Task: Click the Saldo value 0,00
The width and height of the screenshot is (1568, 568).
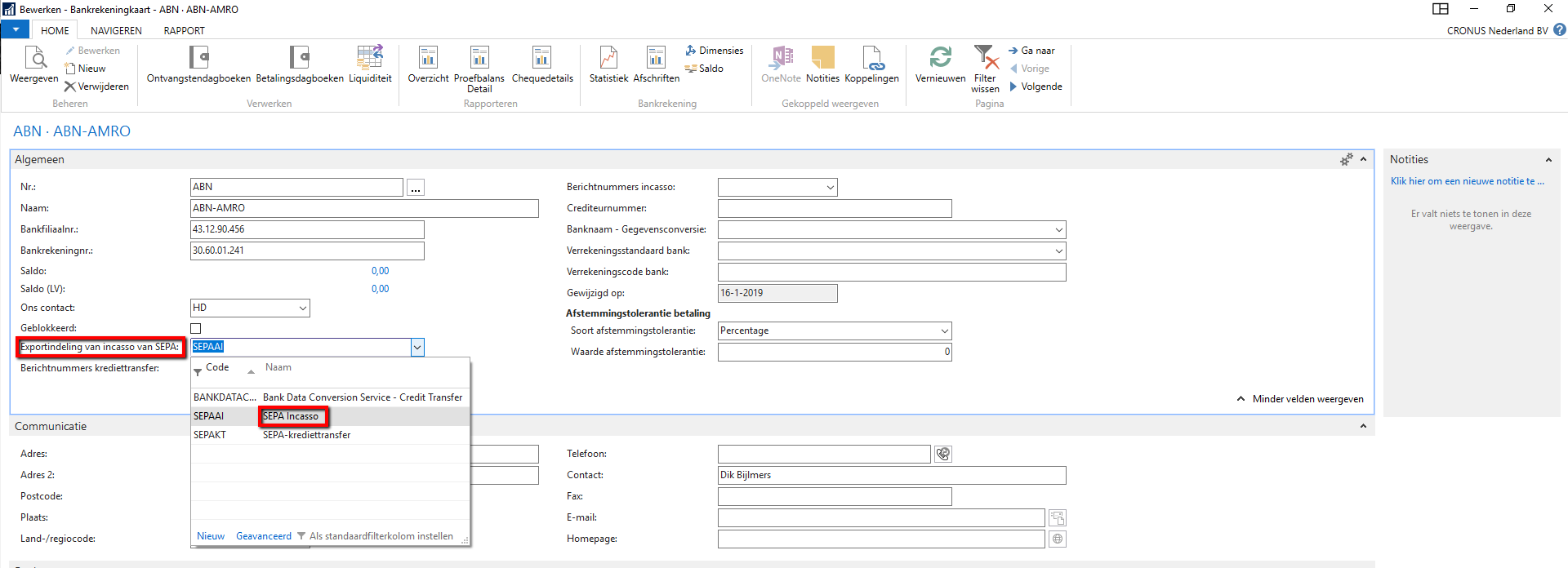Action: tap(380, 271)
